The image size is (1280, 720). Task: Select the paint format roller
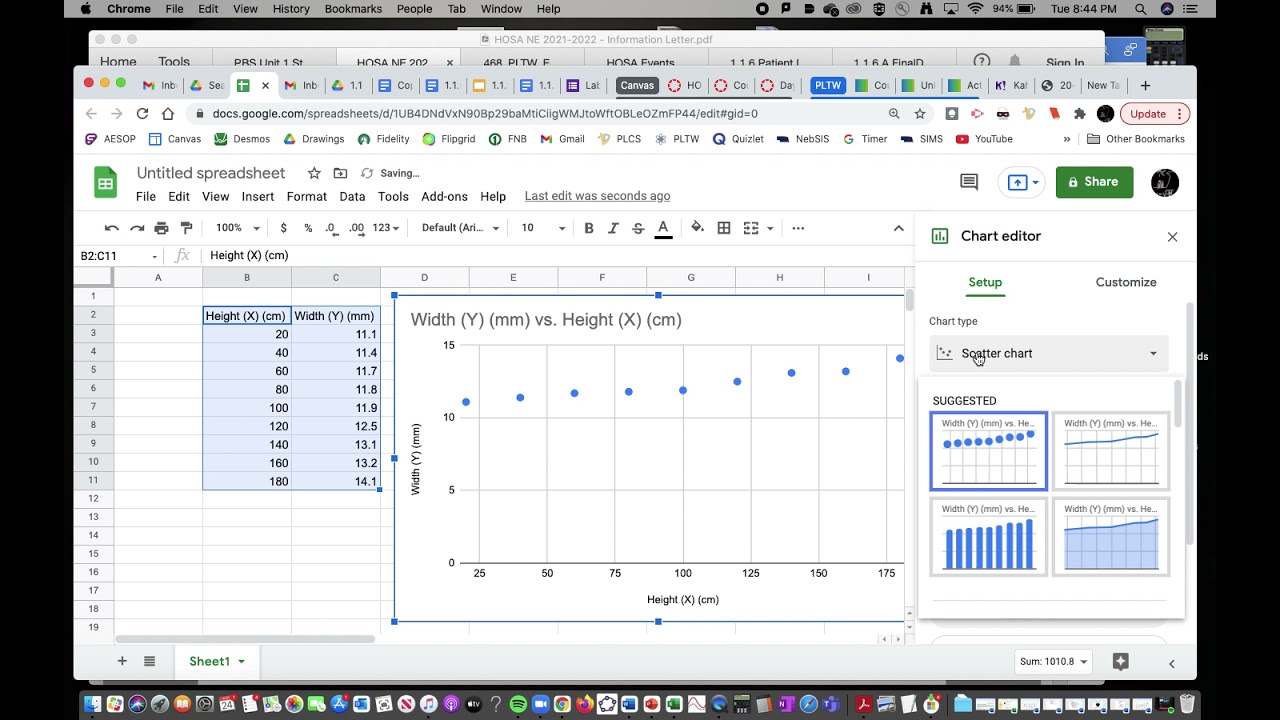[186, 228]
